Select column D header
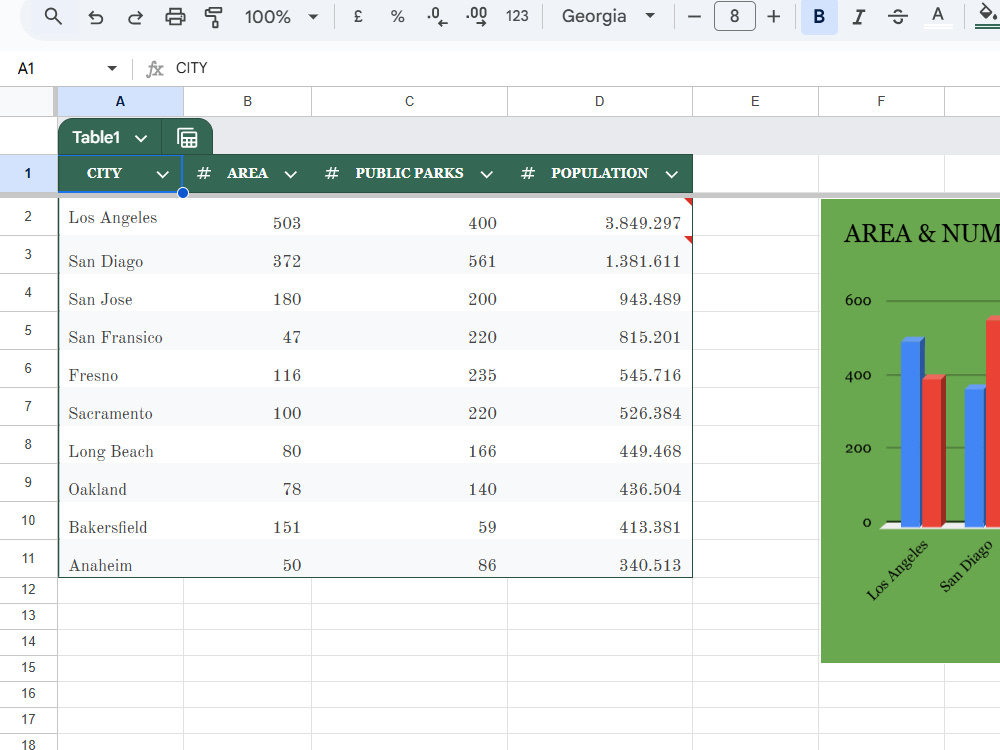Viewport: 1000px width, 750px height. click(599, 101)
